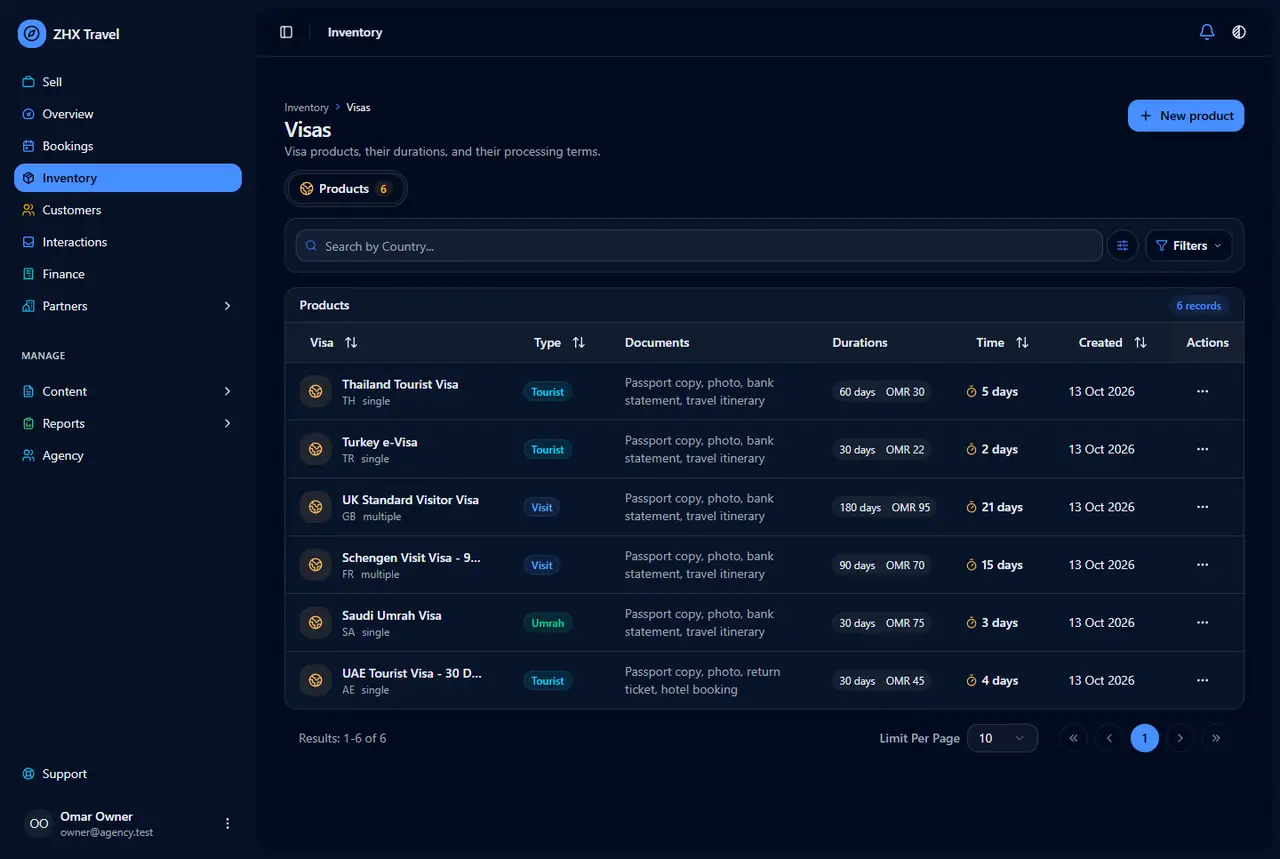Click the Saudi Umrah Visa product icon
1280x859 pixels.
coord(316,623)
